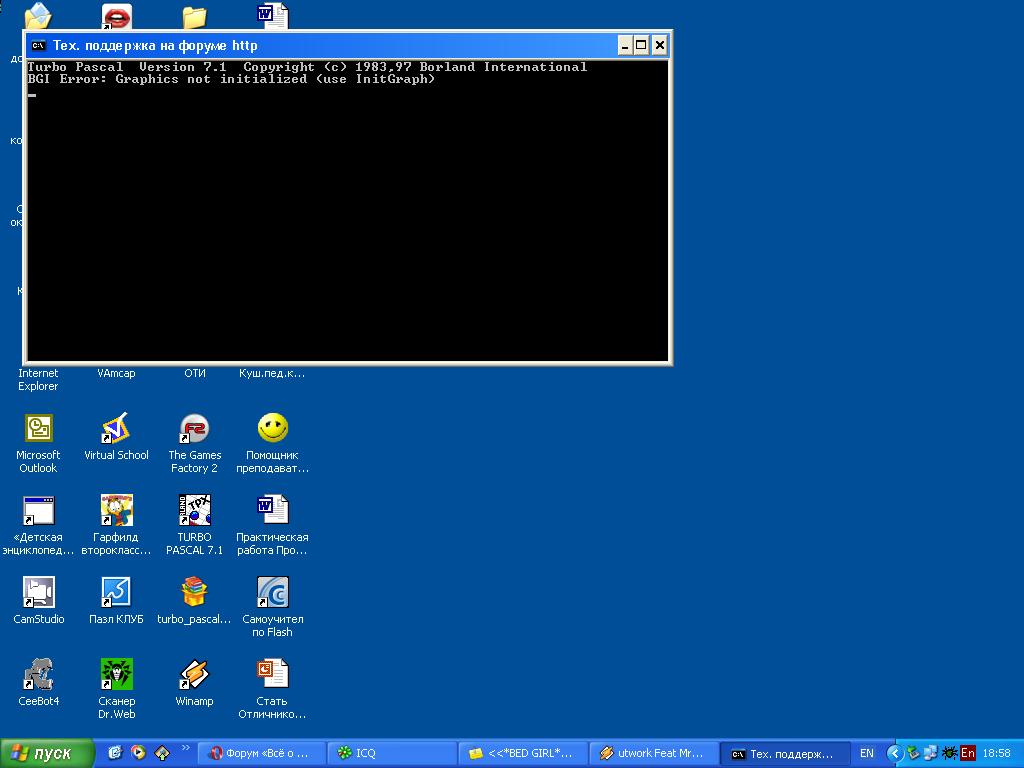Open the Сканер Dr.Web desktop icon
This screenshot has height=768, width=1024.
pos(116,675)
